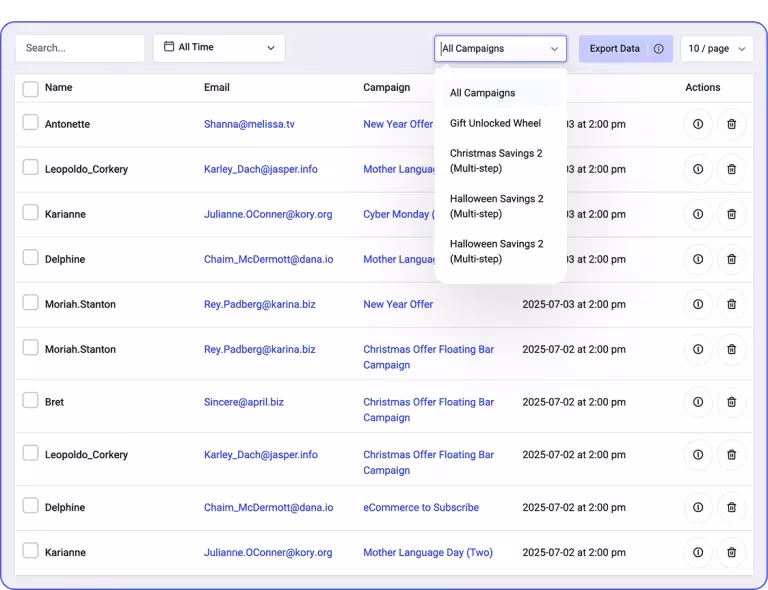Open info for Delphine's eCommerce to Subscribe entry
Viewport: 768px width, 590px height.
[698, 508]
